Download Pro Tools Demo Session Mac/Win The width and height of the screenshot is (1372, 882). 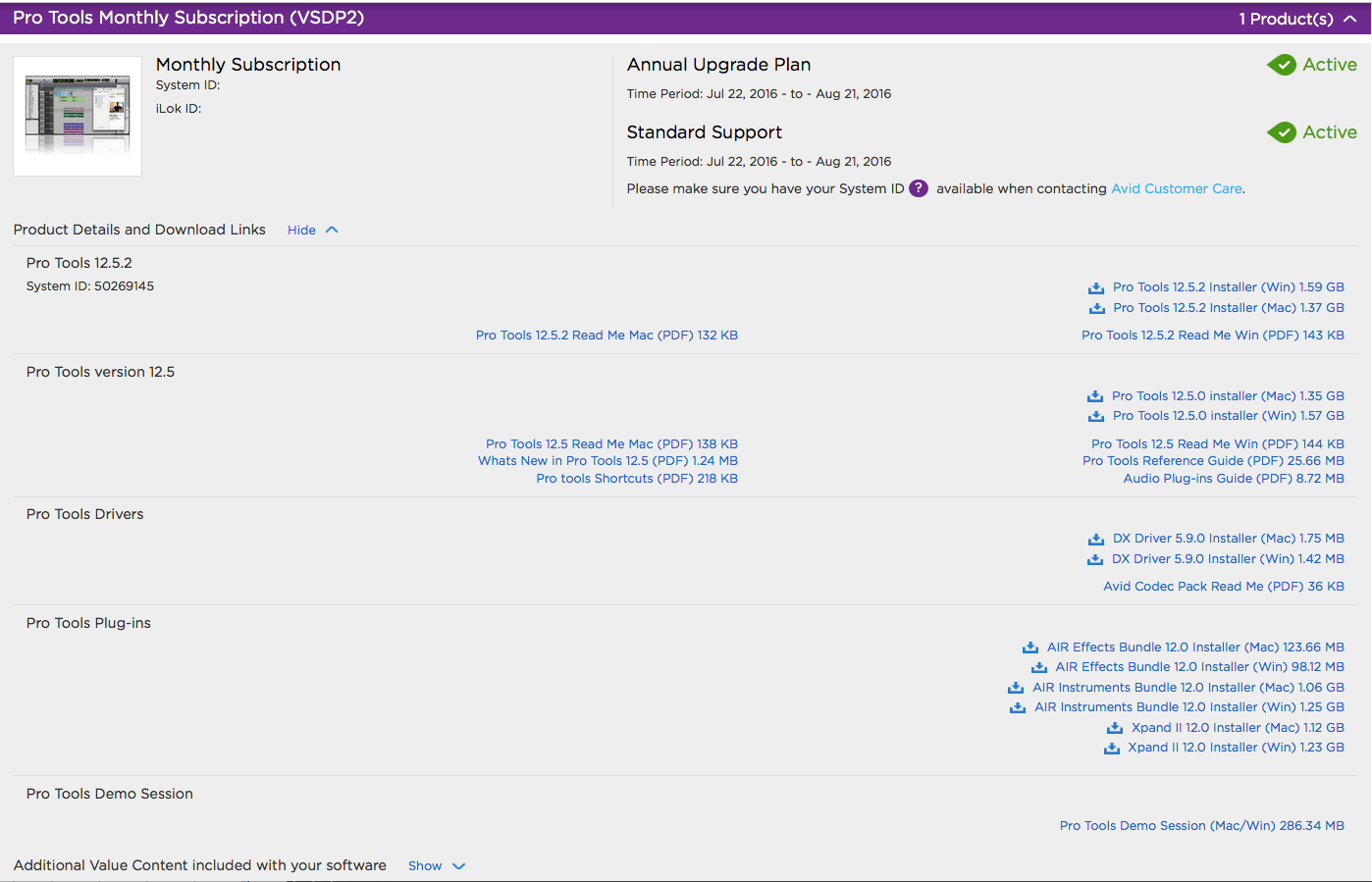[1201, 826]
